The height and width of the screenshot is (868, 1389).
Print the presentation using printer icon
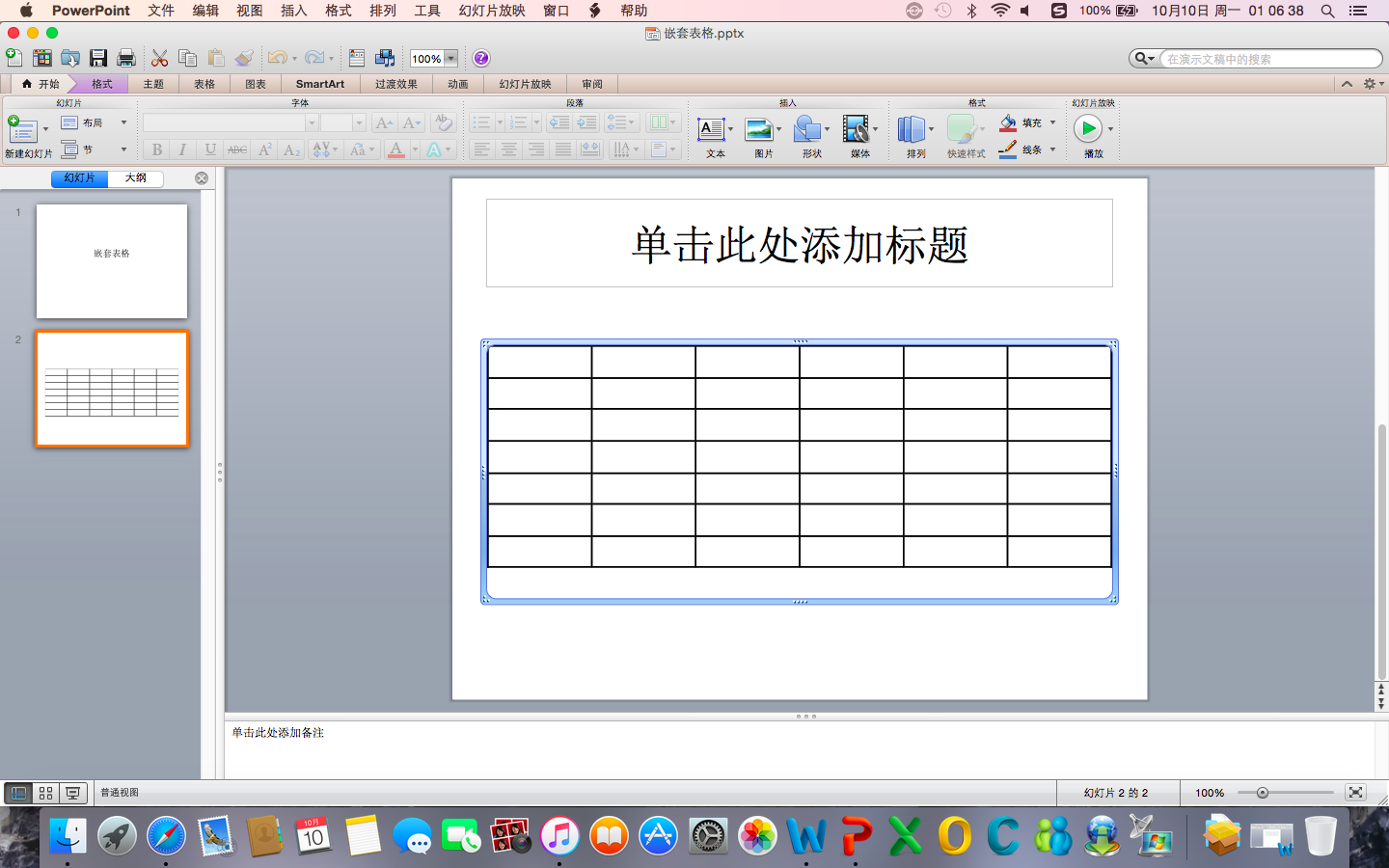126,58
